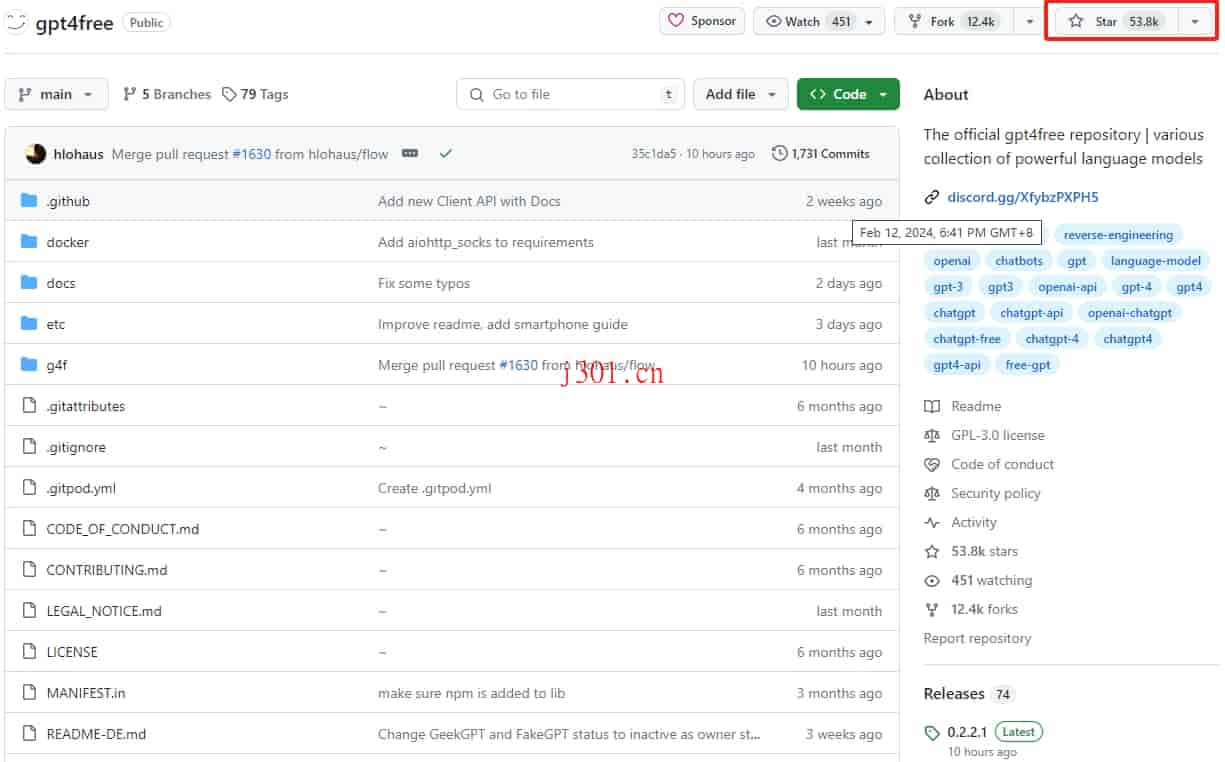Click 'Add new Client API with Docs' commit
The width and height of the screenshot is (1225, 762).
pyautogui.click(x=469, y=201)
